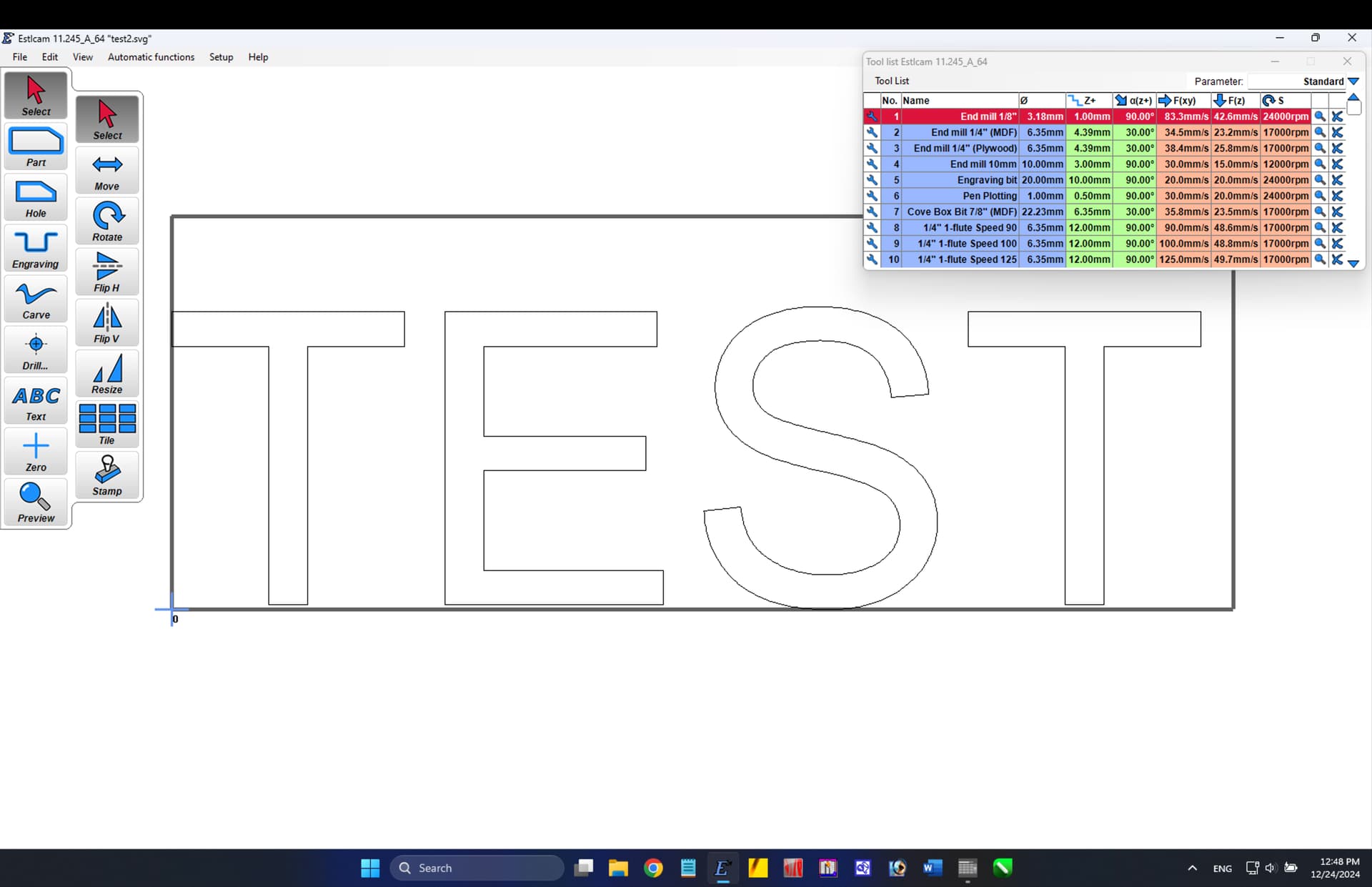Edit End mill 1/8" with wrench icon
The width and height of the screenshot is (1372, 887).
point(872,116)
